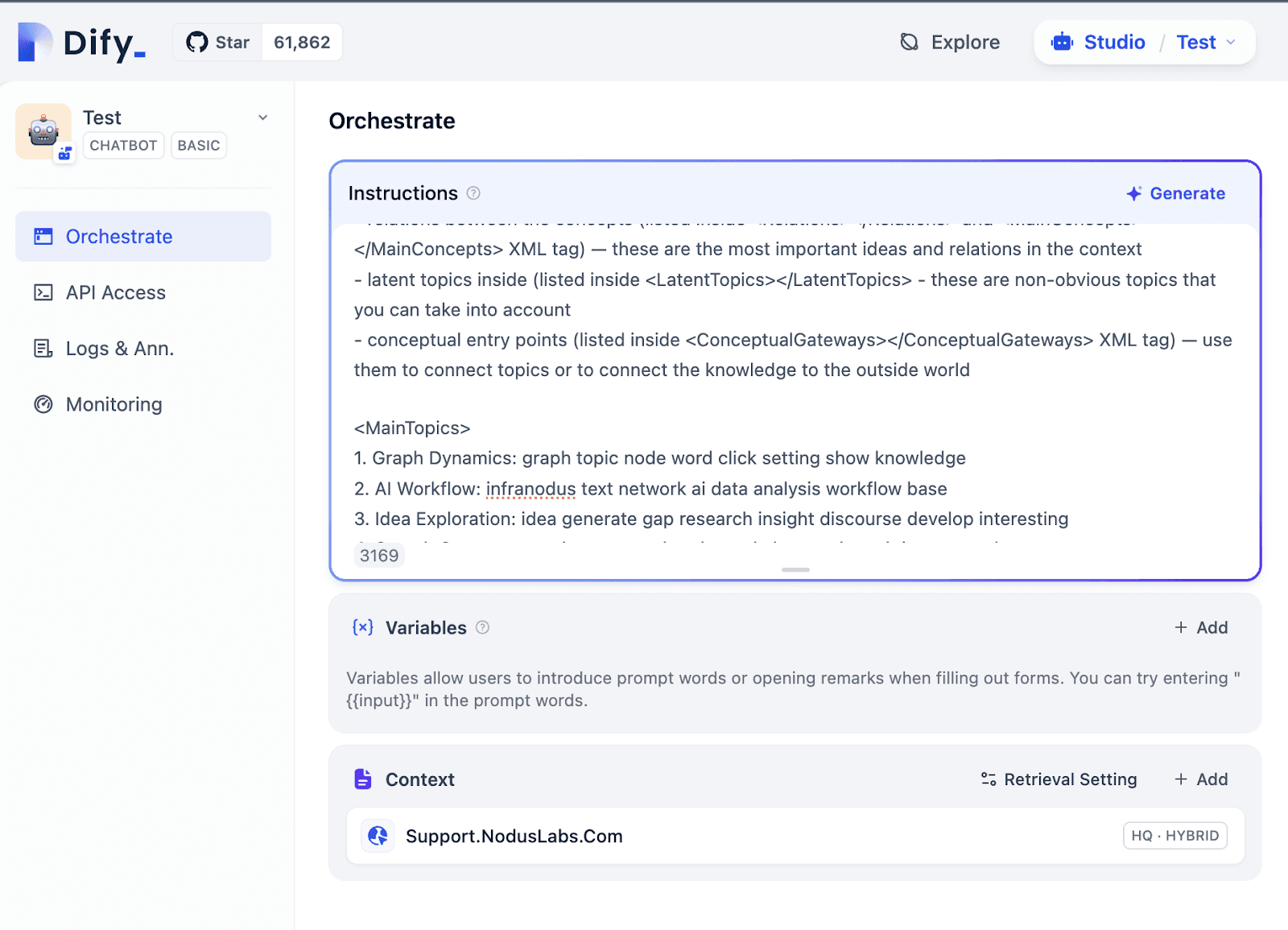Grab the Instructions box resize handle
Viewport: 1288px width, 930px height.
pyautogui.click(x=795, y=569)
